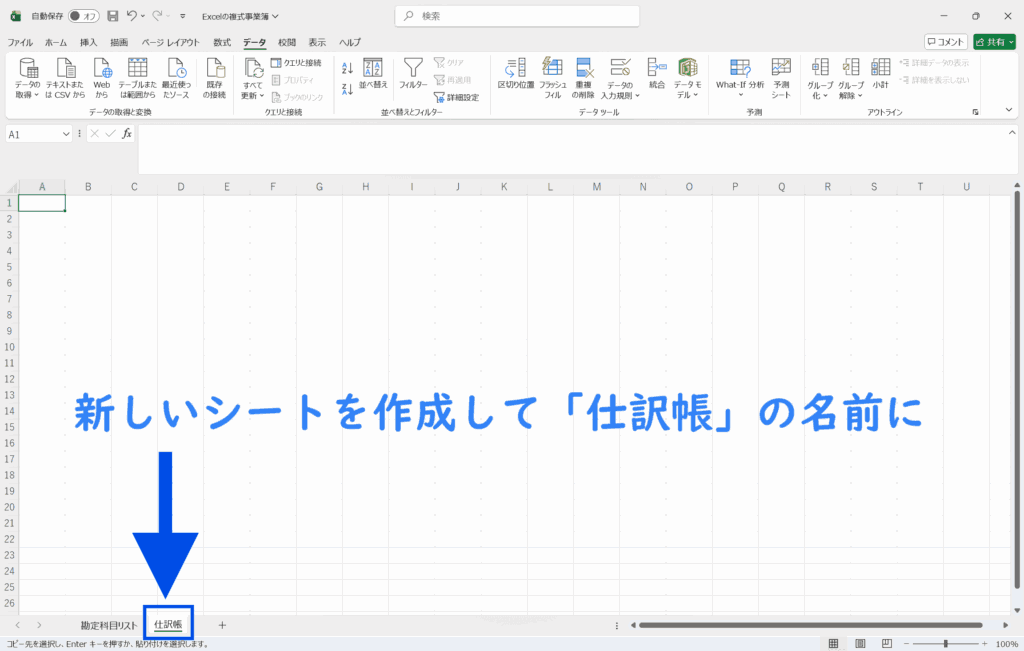This screenshot has width=1024, height=651.
Task: Click the zoom slider in status bar
Action: (x=946, y=644)
